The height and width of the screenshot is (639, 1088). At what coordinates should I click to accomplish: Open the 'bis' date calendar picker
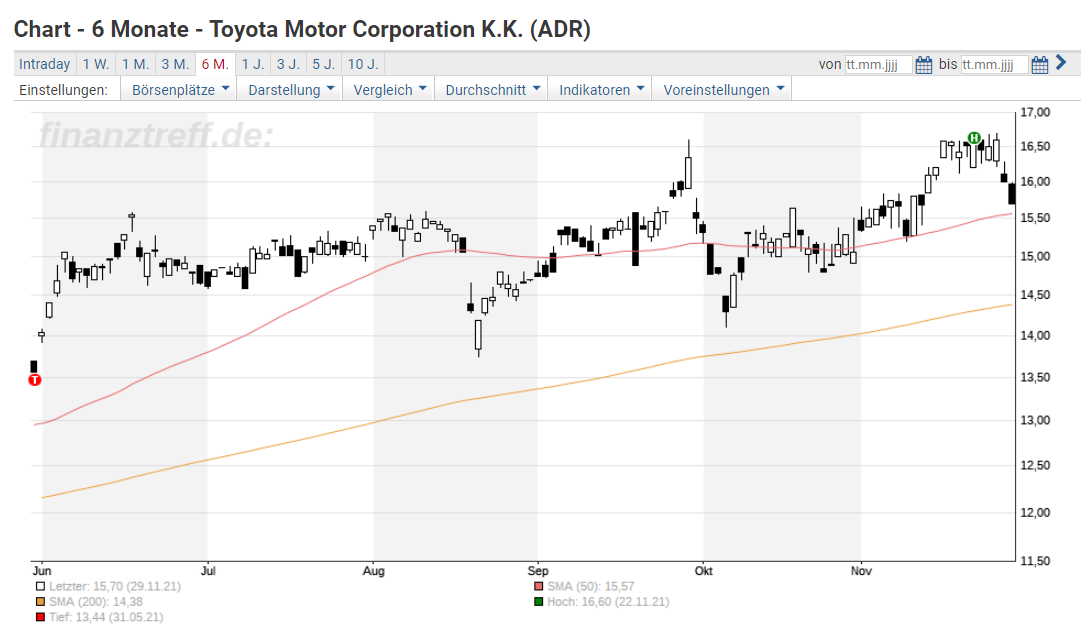click(x=1039, y=65)
